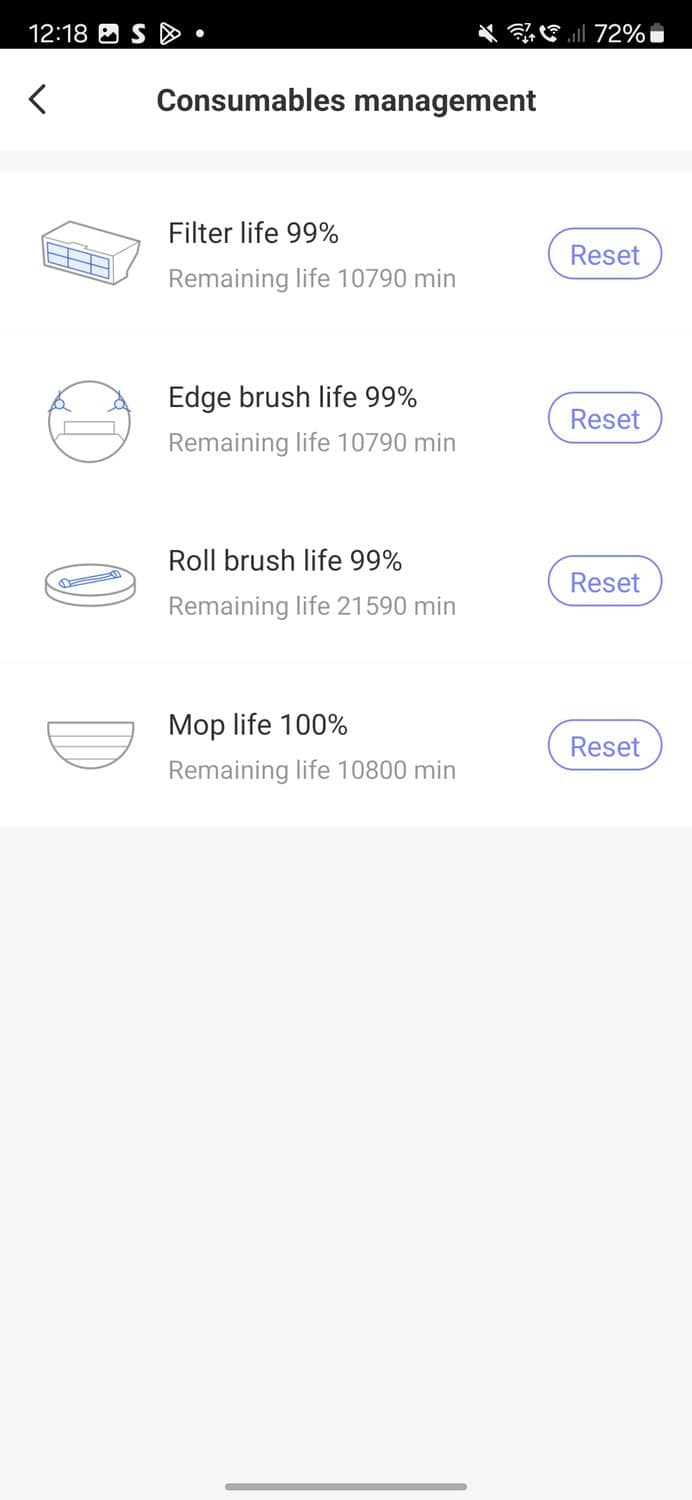
Task: Select the Filter life 99% label
Action: coord(253,234)
